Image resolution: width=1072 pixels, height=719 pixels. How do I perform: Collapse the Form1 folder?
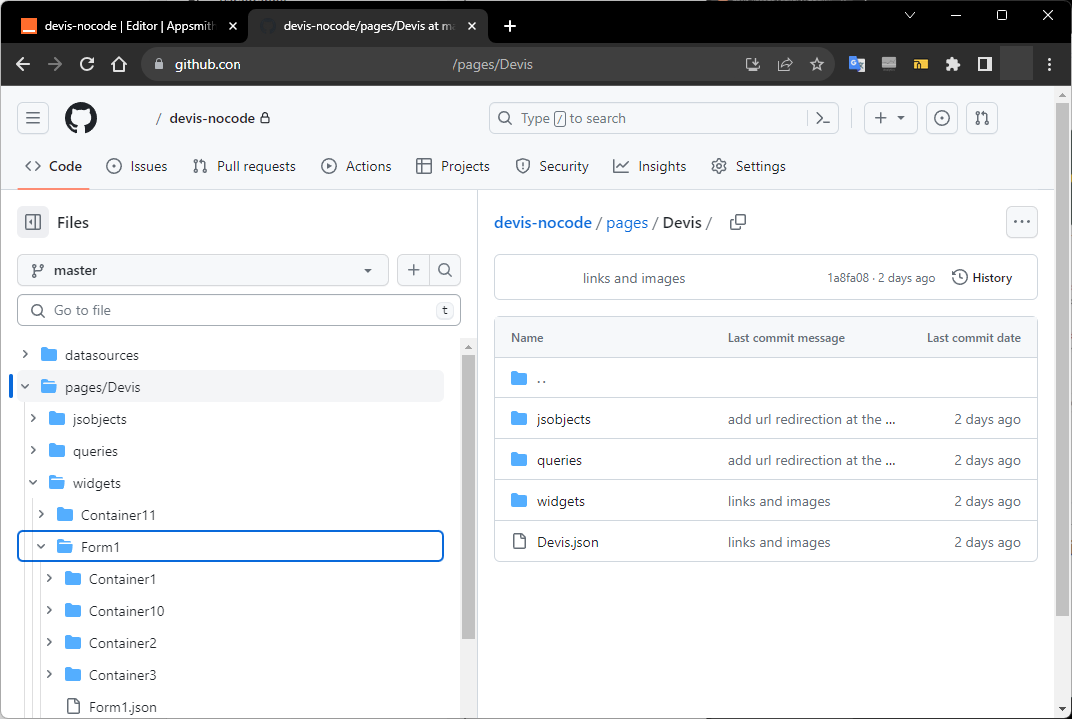pos(42,546)
